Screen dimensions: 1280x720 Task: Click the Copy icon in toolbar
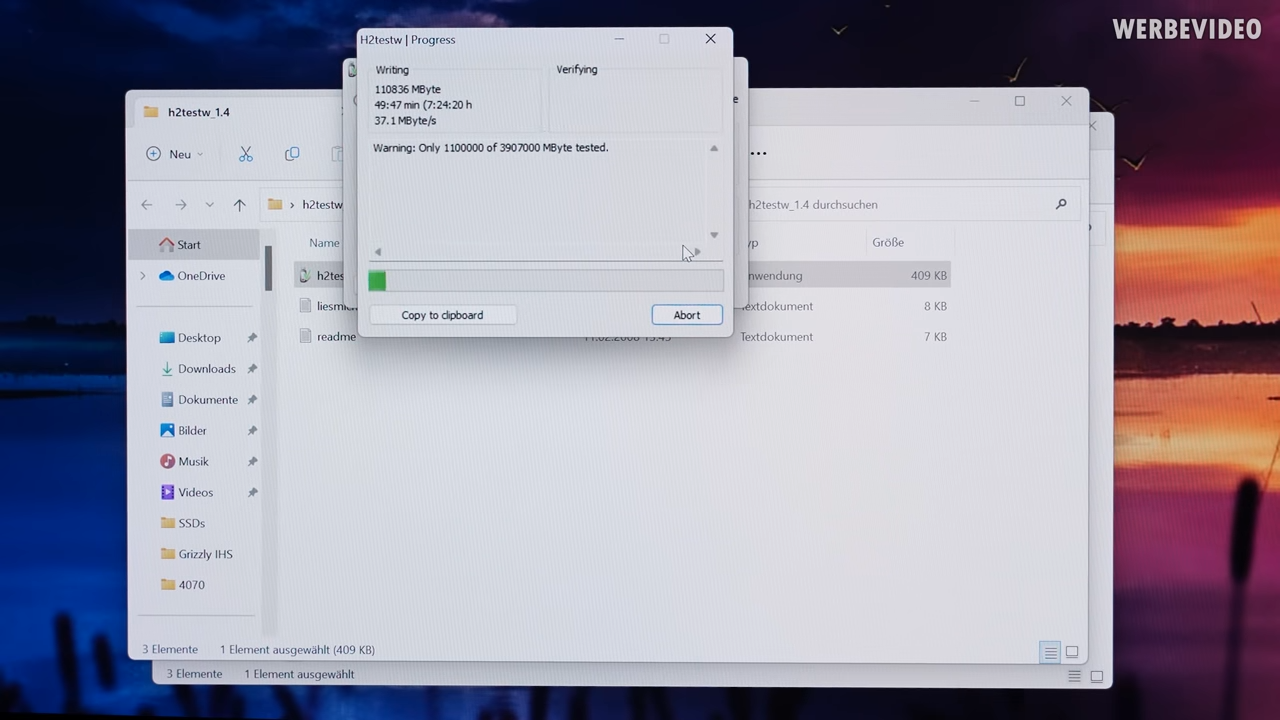[x=292, y=154]
